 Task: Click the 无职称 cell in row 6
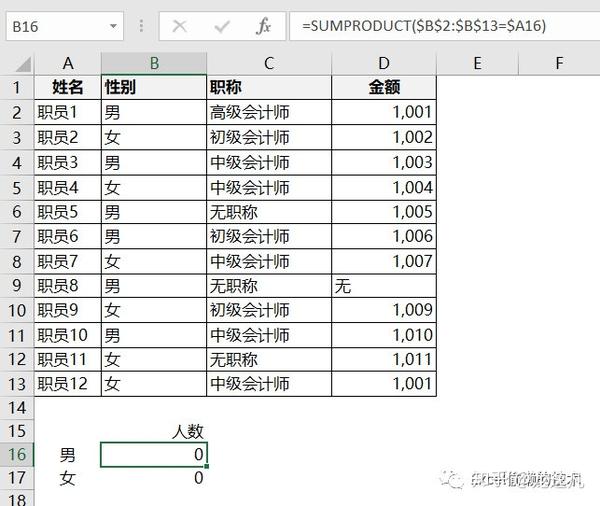pyautogui.click(x=269, y=212)
